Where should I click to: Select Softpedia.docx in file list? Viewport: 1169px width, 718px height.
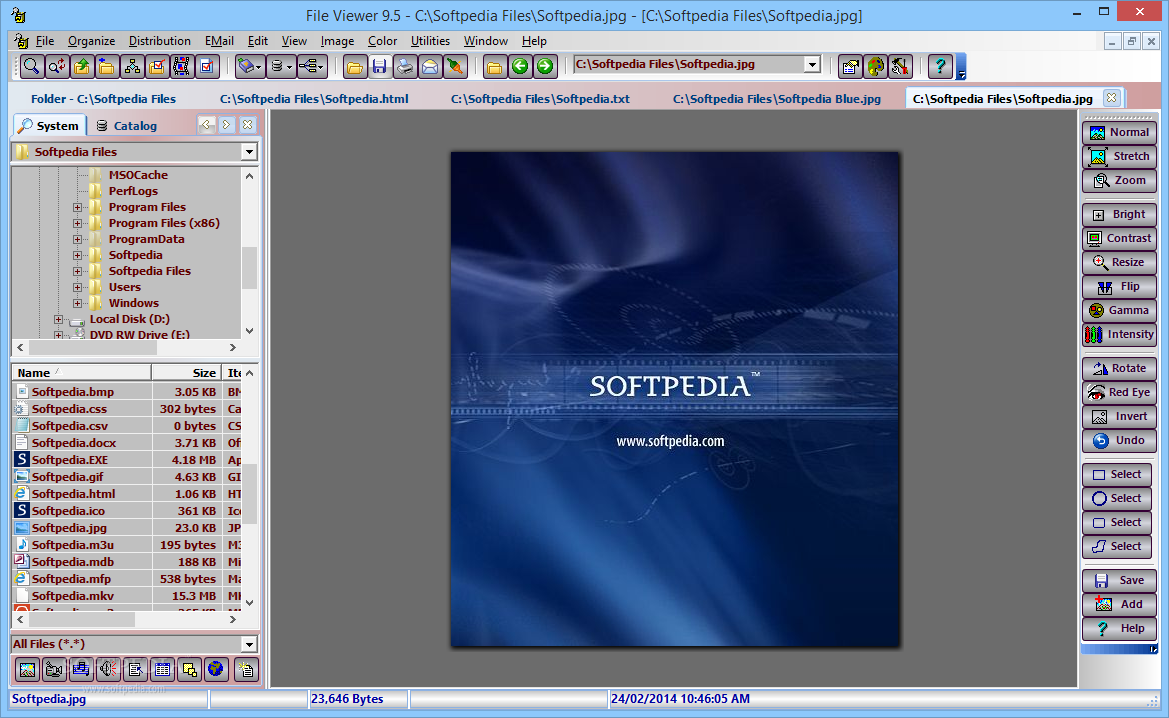(x=73, y=443)
